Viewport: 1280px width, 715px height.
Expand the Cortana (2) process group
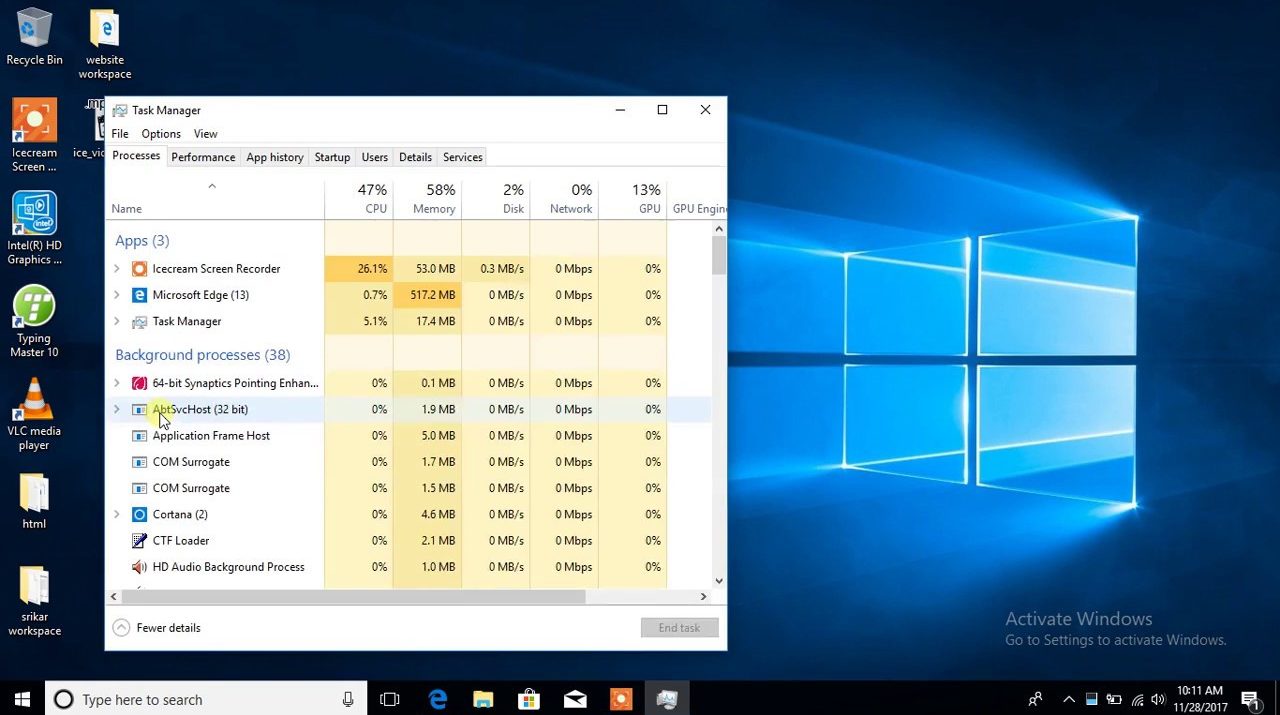coord(117,514)
